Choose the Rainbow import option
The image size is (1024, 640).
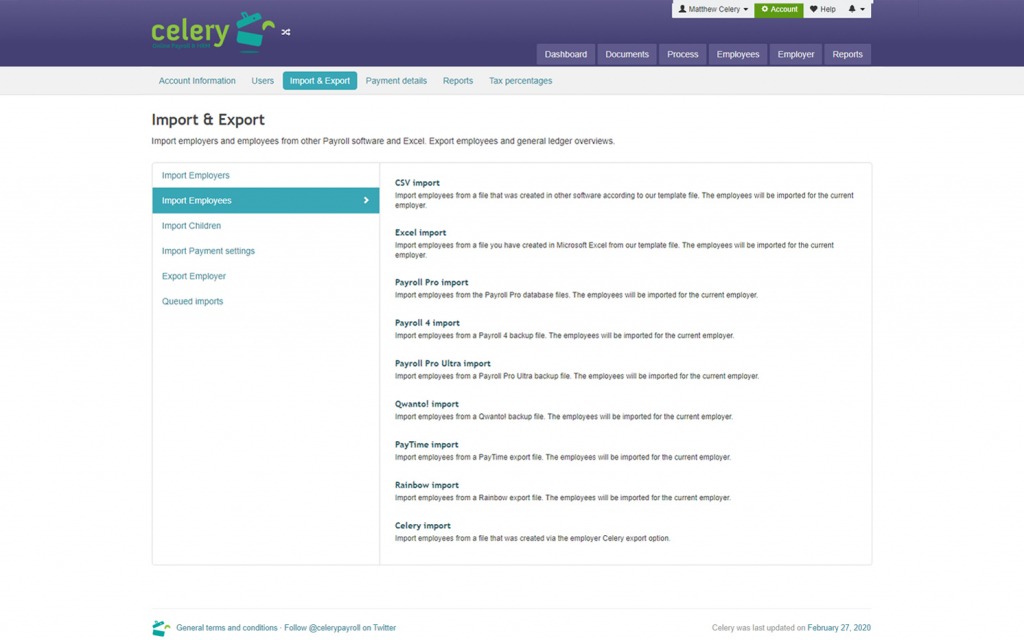point(426,485)
